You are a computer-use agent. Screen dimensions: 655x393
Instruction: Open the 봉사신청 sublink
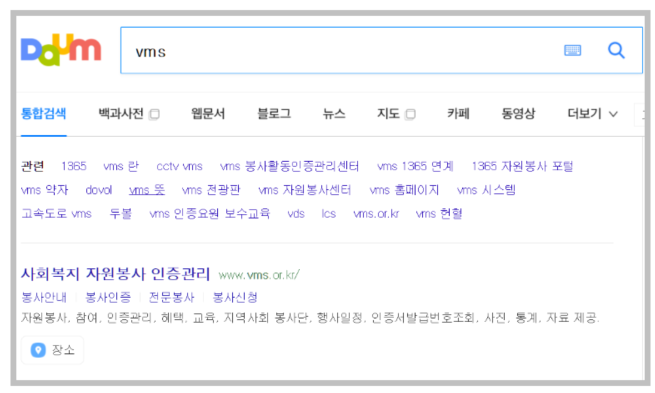pos(235,297)
